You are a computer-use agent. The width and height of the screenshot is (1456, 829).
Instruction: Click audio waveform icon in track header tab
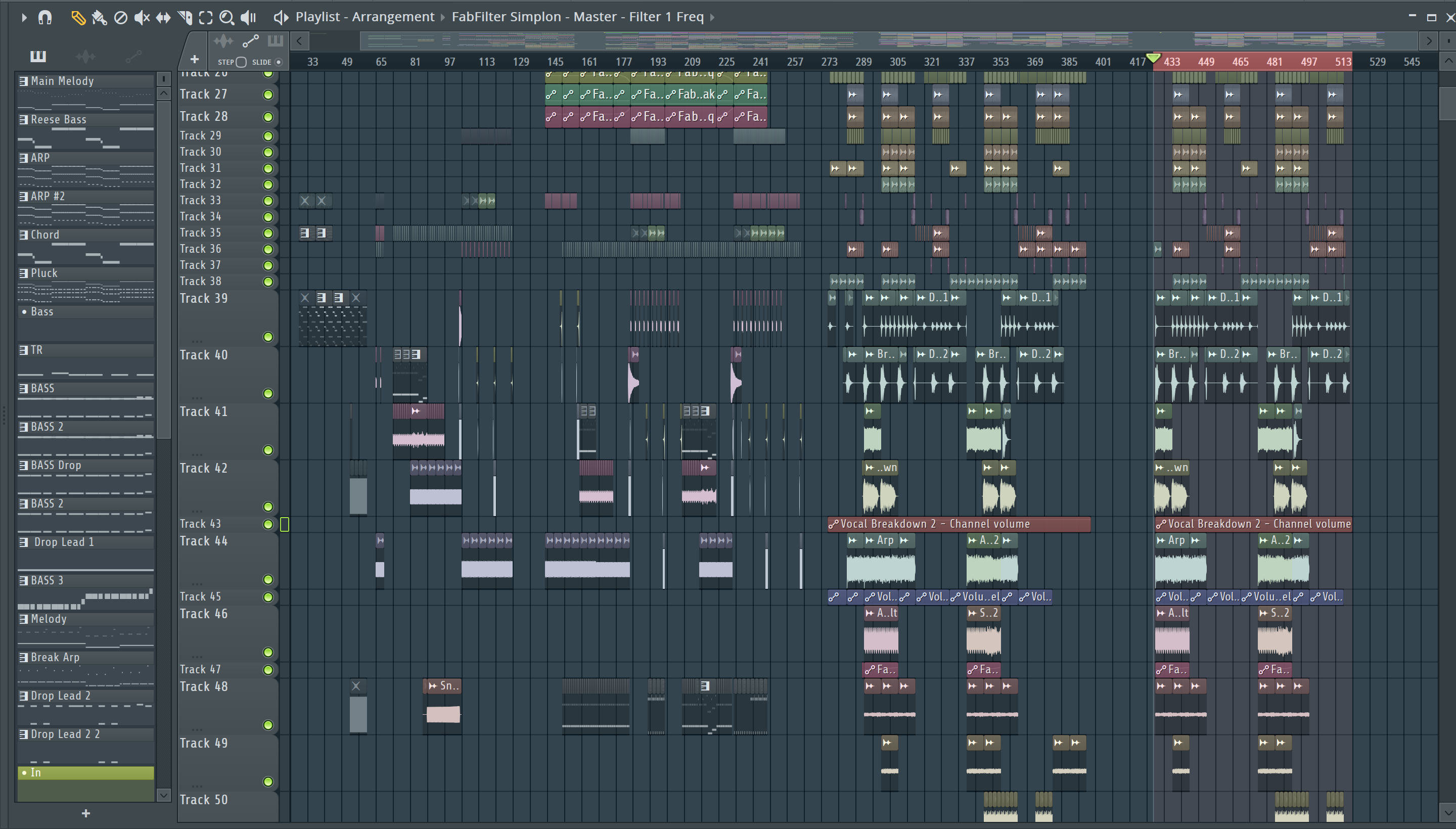tap(223, 41)
